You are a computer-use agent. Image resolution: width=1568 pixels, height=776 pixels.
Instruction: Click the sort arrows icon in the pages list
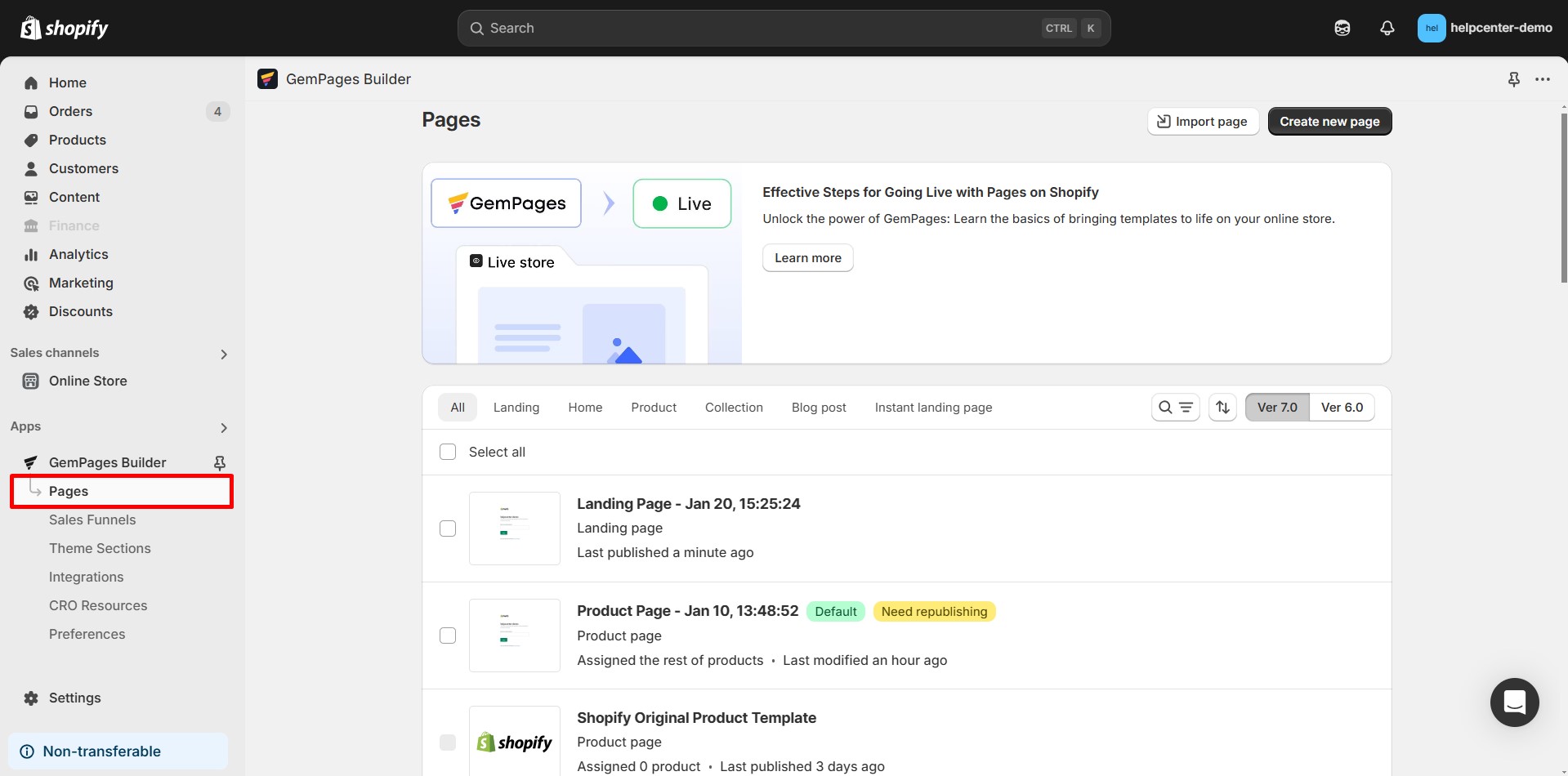[x=1222, y=407]
